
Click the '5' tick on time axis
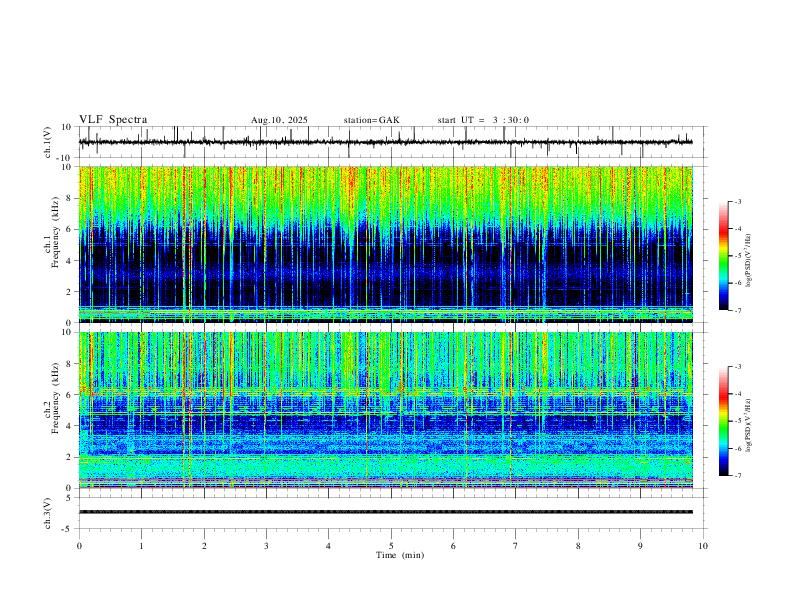pos(391,546)
